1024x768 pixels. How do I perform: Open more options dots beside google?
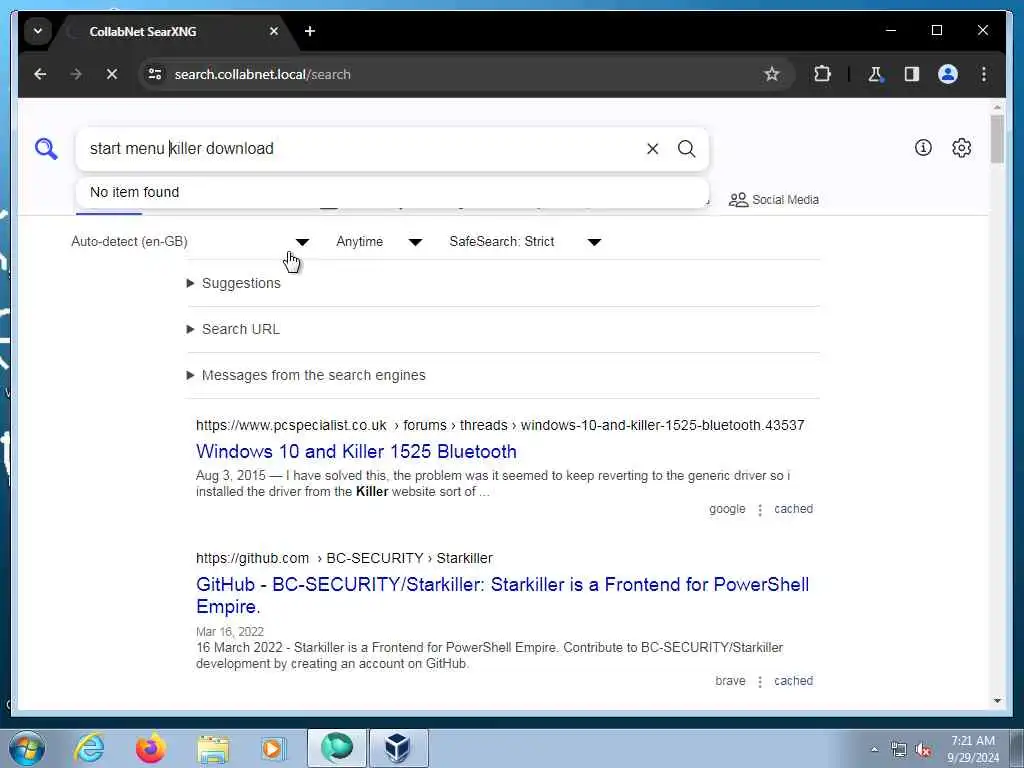coord(760,509)
